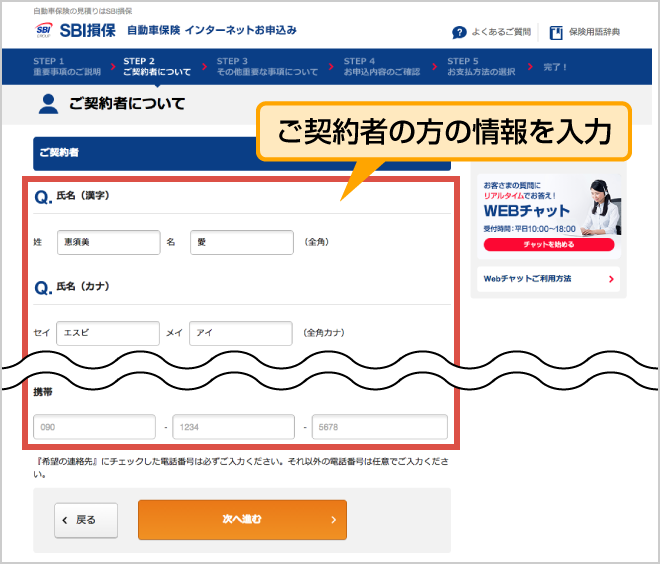Viewport: 660px width, 564px height.
Task: Click the contractor person silhouette icon
Action: (x=48, y=104)
